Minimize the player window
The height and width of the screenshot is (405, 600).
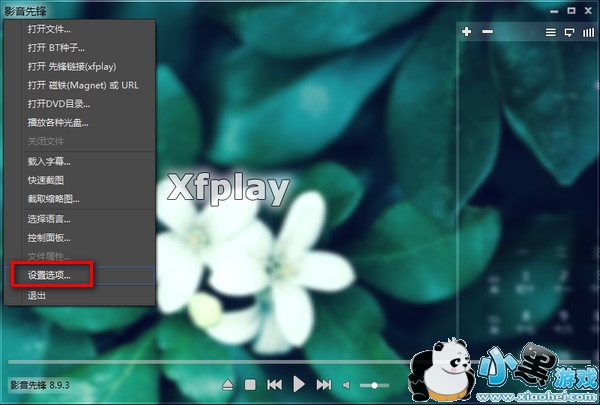click(x=554, y=12)
